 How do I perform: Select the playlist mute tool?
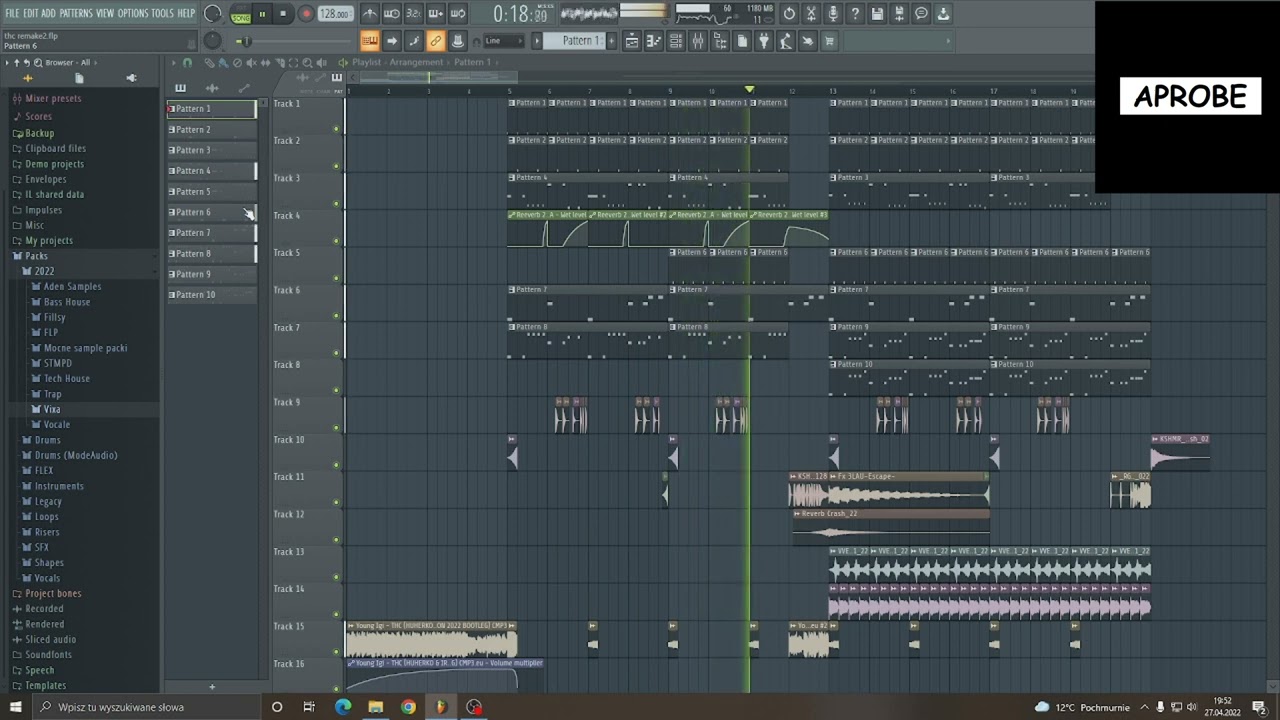251,62
